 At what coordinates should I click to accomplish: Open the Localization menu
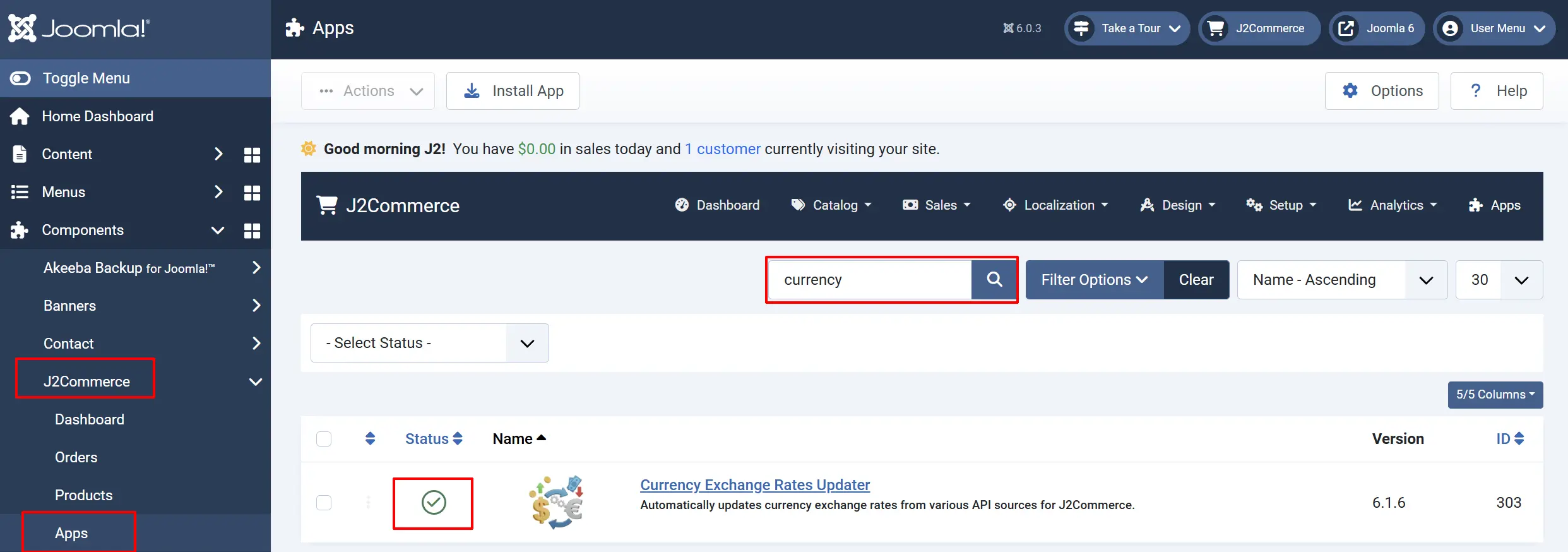coord(1055,205)
